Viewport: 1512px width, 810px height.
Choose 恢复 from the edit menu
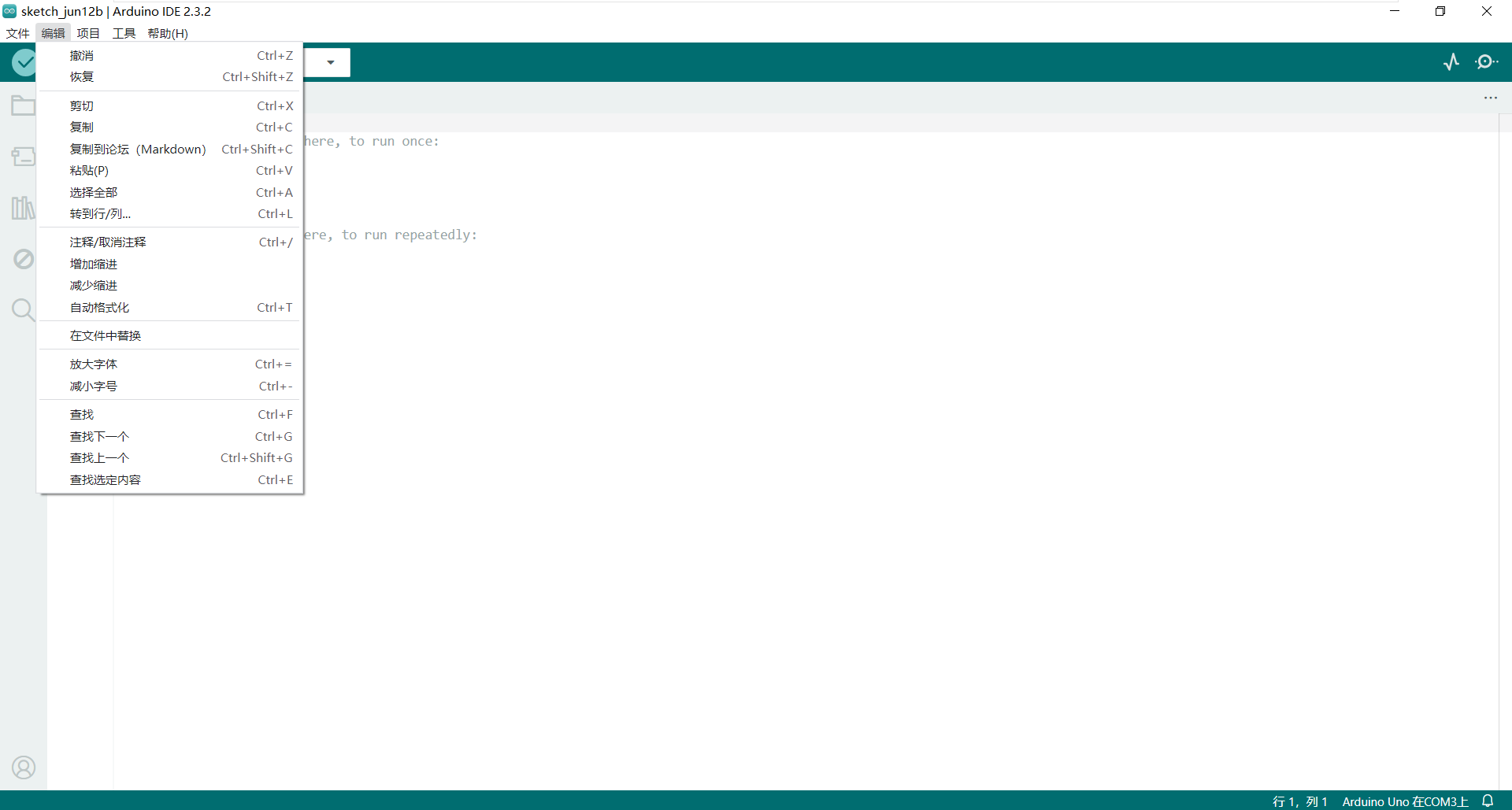[170, 76]
